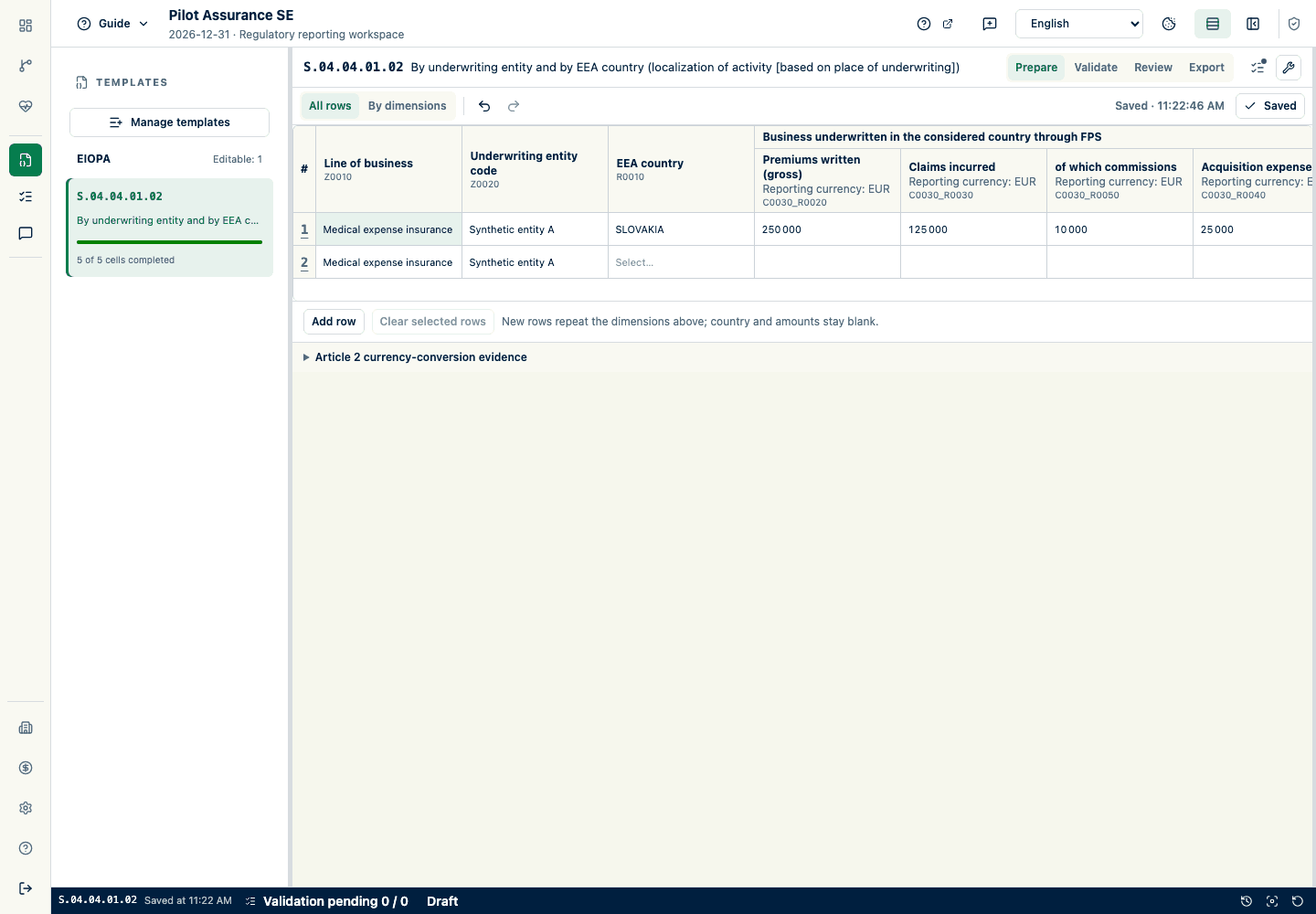Click Manage templates button
The height and width of the screenshot is (914, 1316).
(169, 122)
